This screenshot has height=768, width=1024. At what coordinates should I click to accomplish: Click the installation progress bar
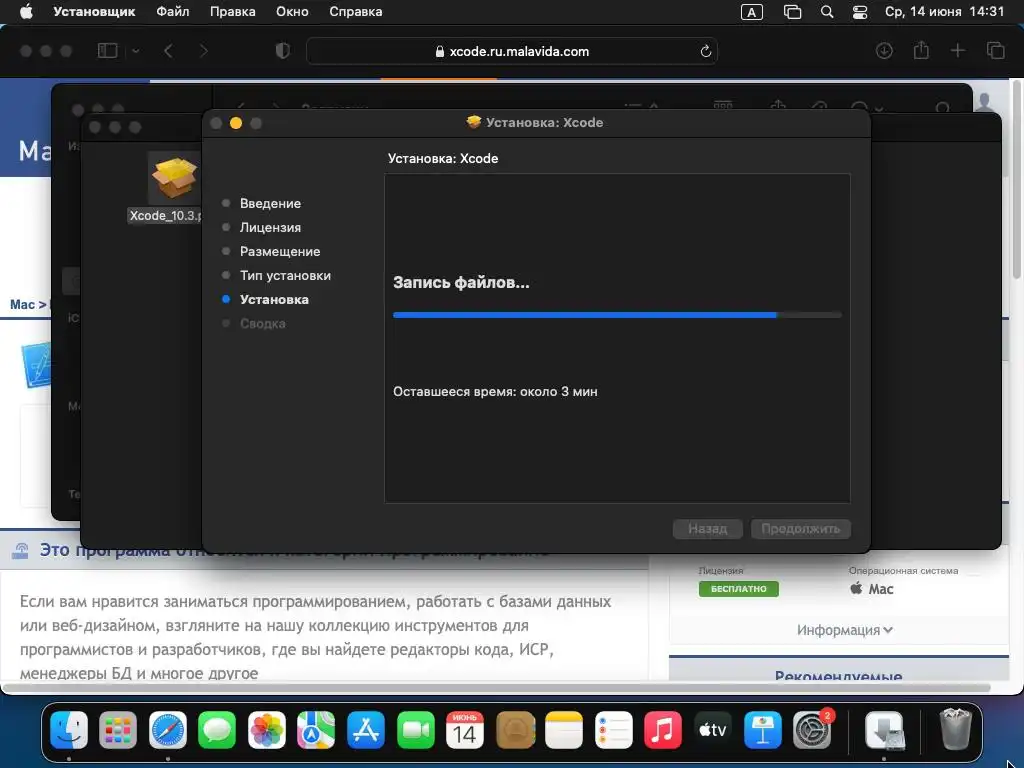point(617,315)
